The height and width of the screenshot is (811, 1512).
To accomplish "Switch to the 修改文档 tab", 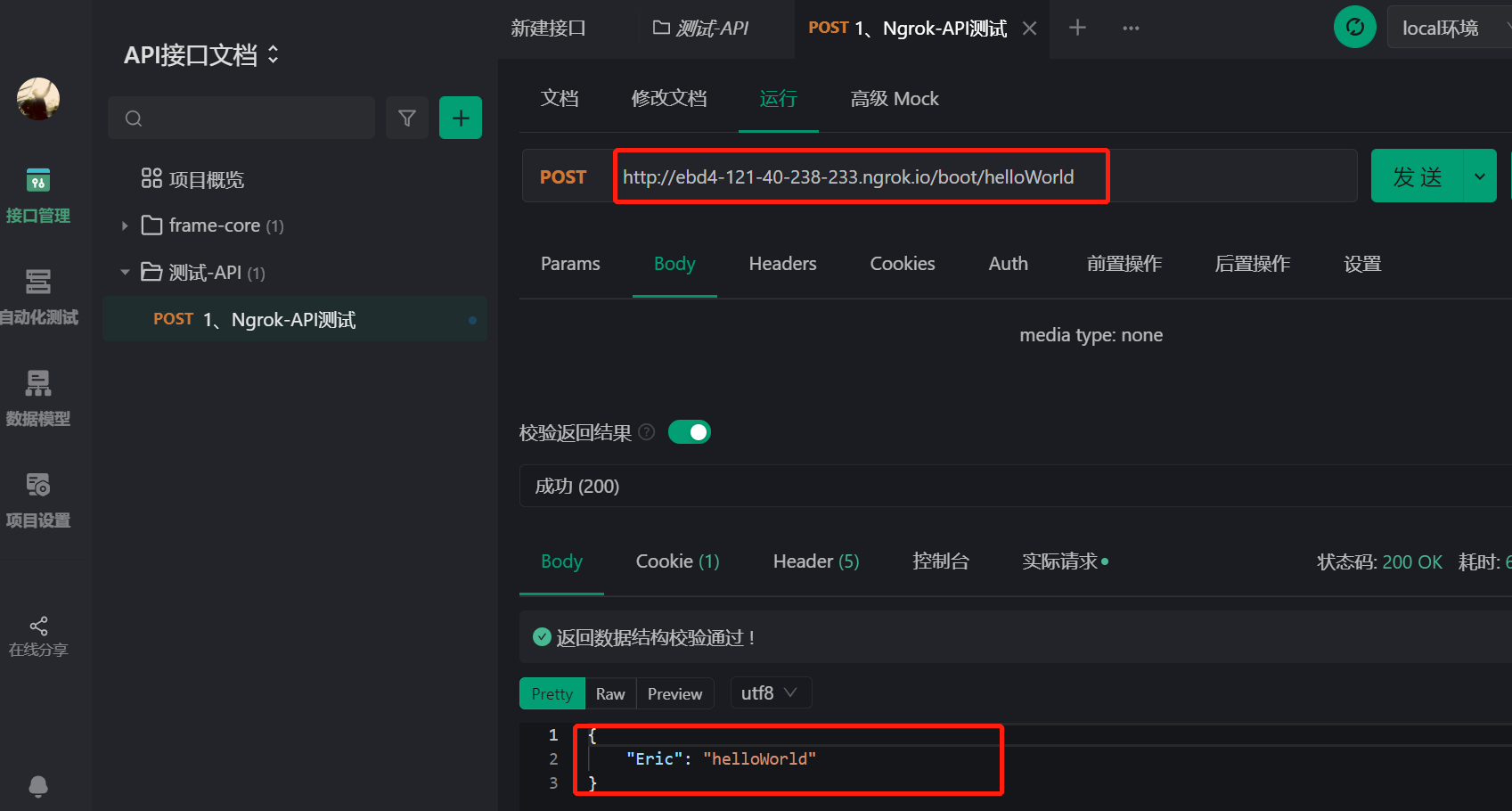I will 669,99.
